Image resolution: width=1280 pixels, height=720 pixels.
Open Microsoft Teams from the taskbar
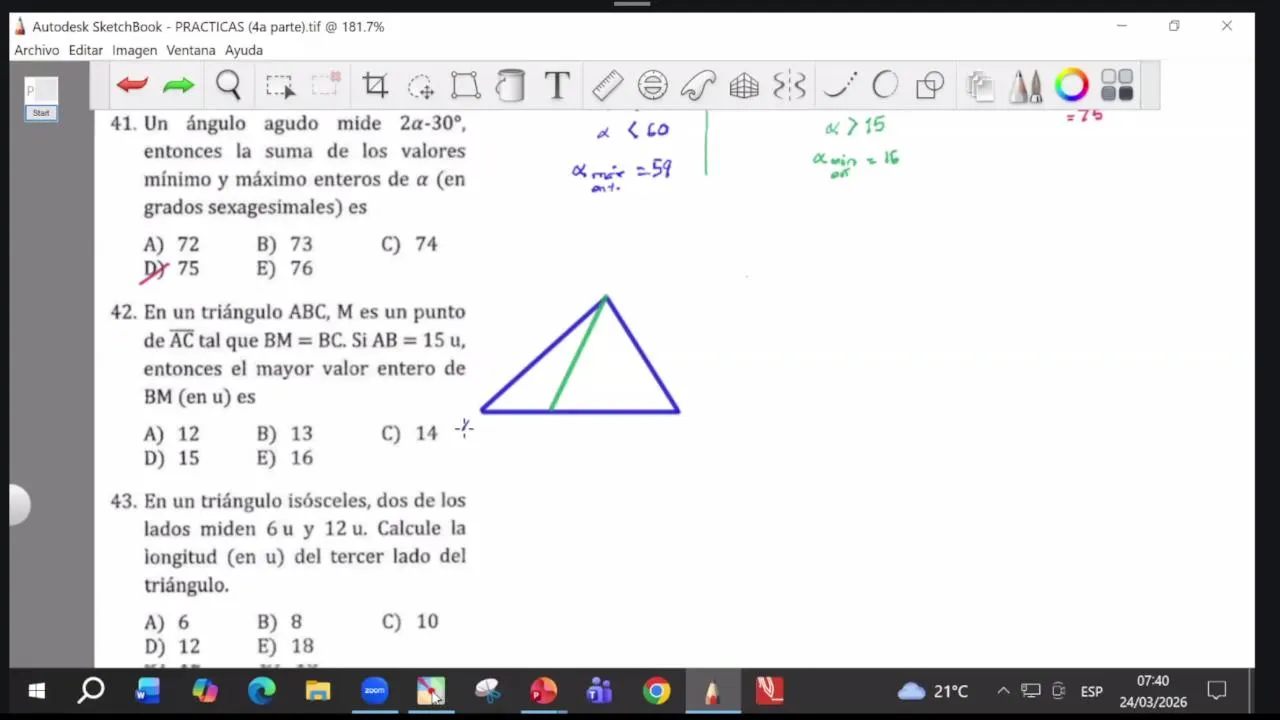[x=600, y=691]
